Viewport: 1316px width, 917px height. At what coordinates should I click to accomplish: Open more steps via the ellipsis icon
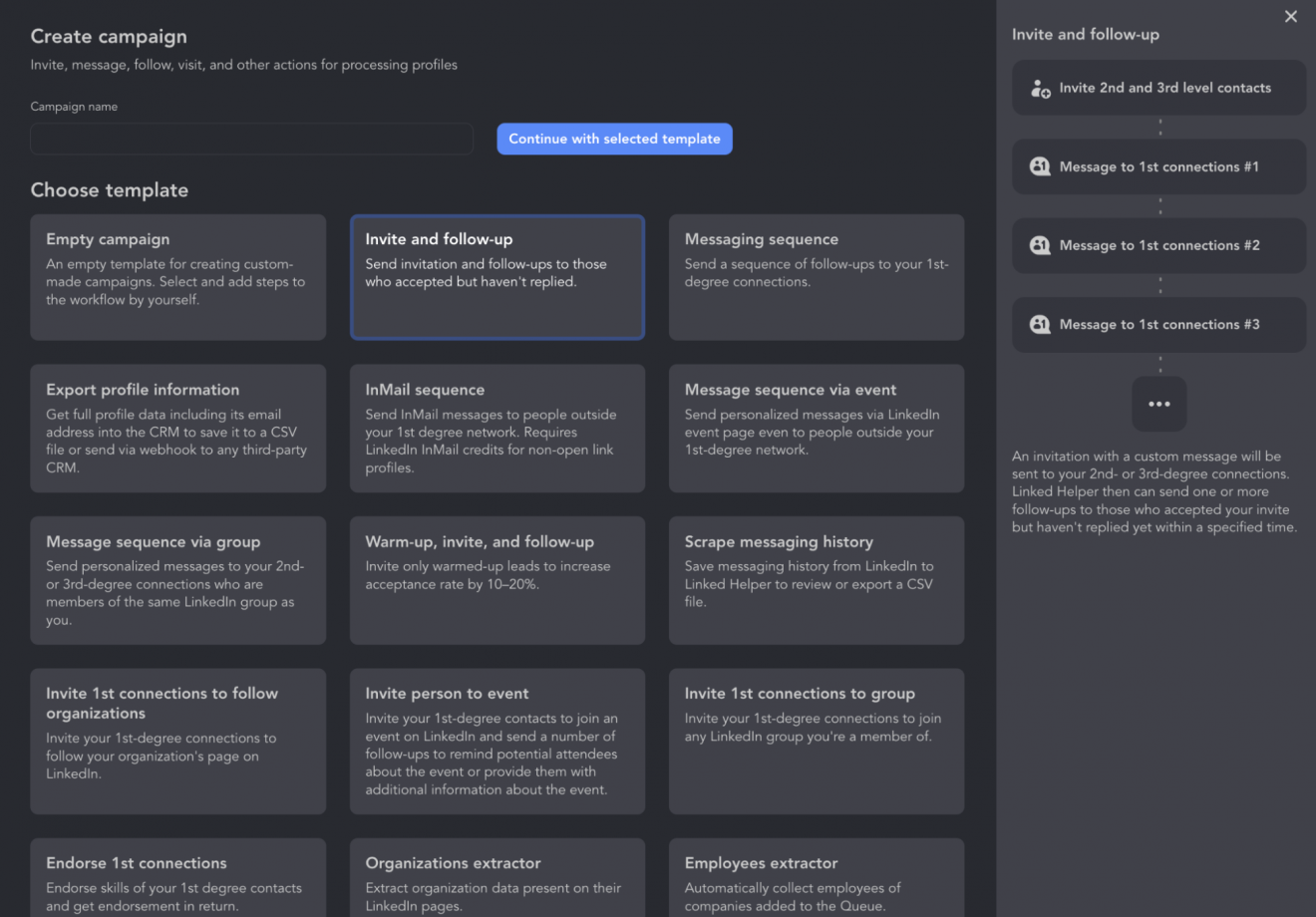1158,404
